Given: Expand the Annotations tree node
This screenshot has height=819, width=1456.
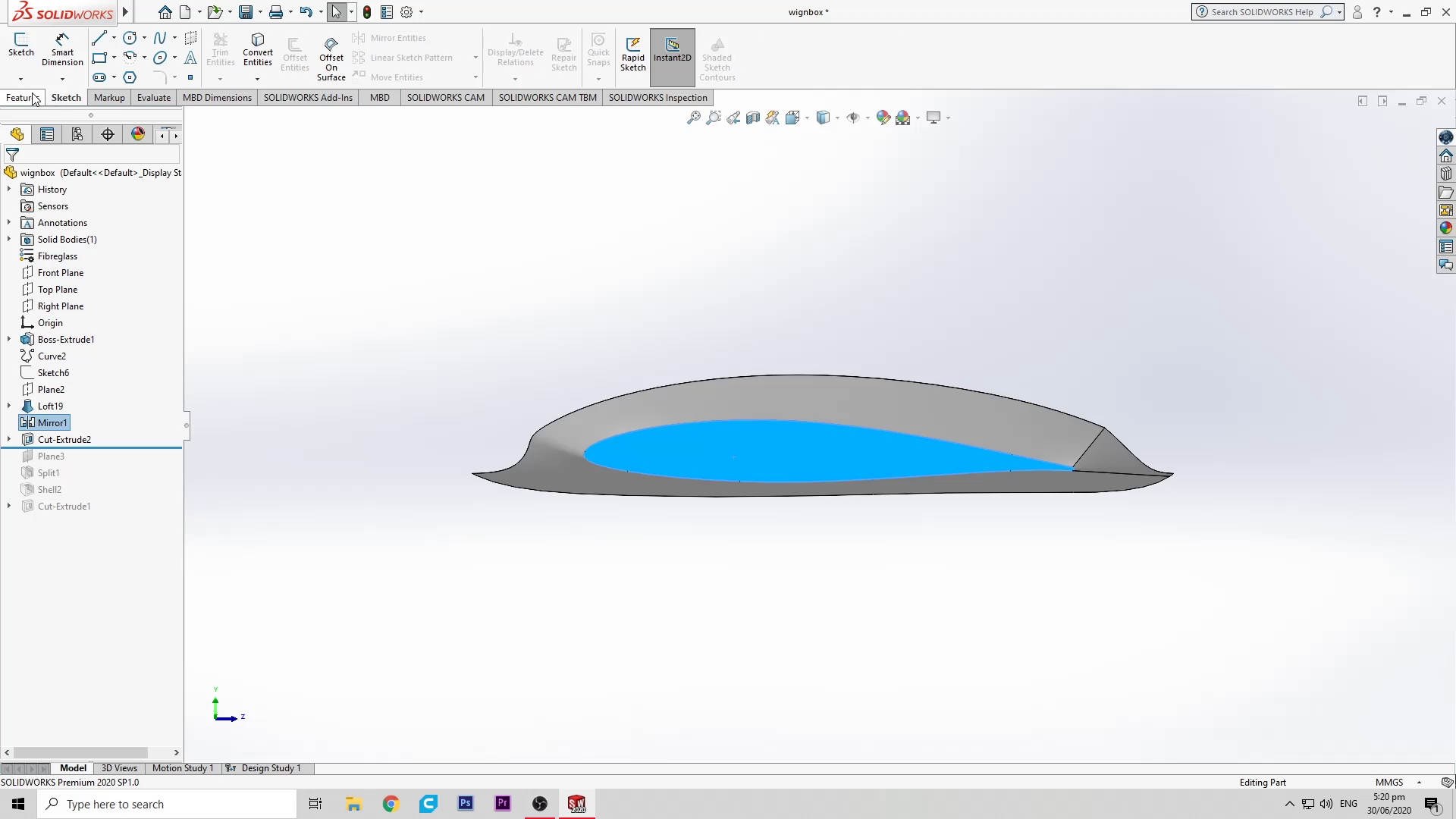Looking at the screenshot, I should point(9,222).
